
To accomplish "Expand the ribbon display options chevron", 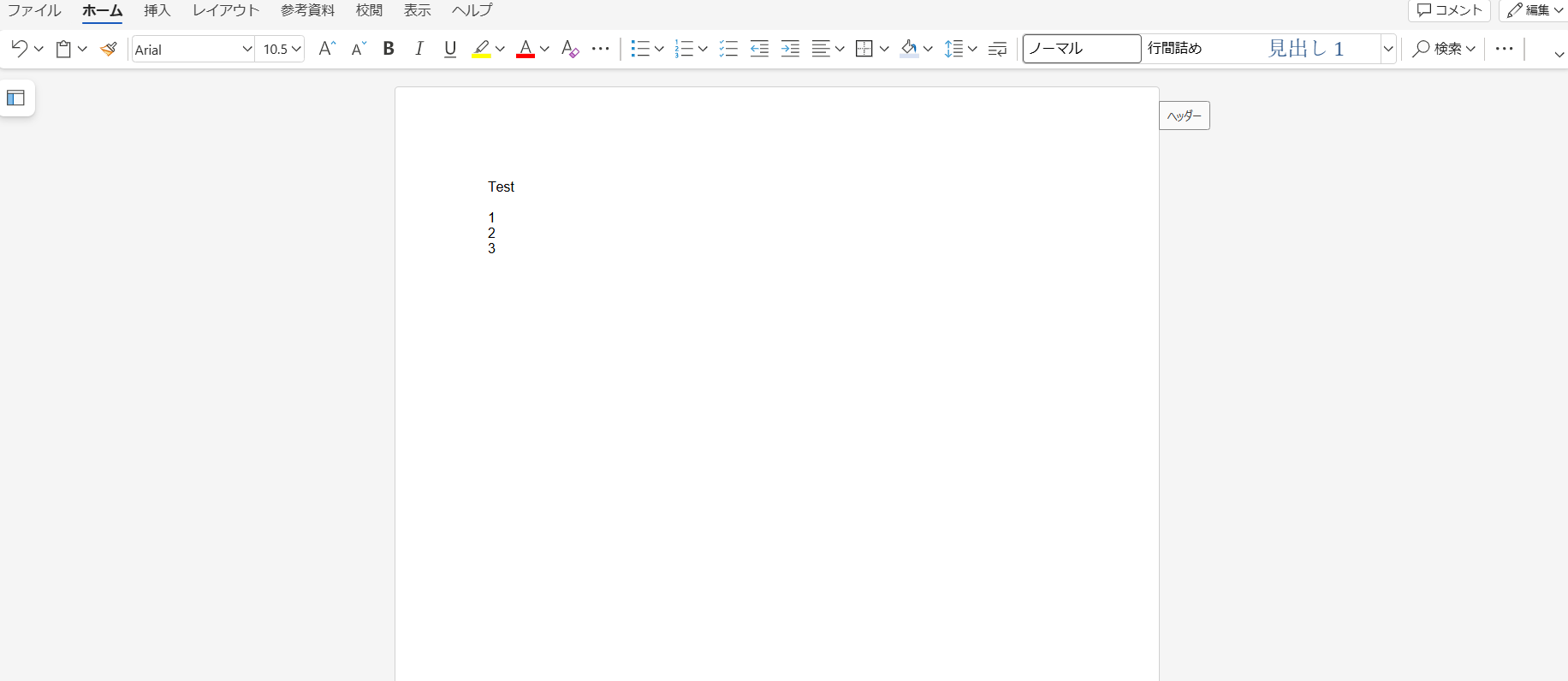I will (x=1559, y=54).
